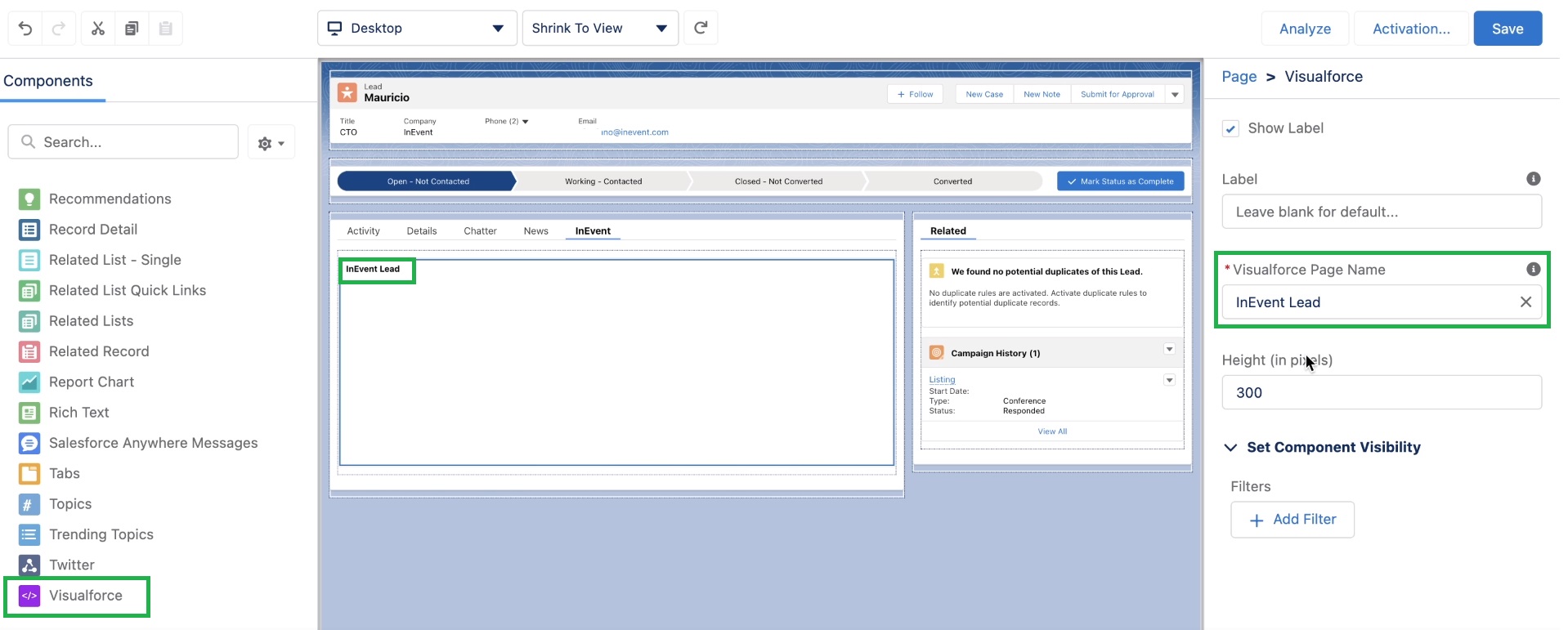Select the Related tab

pyautogui.click(x=948, y=231)
